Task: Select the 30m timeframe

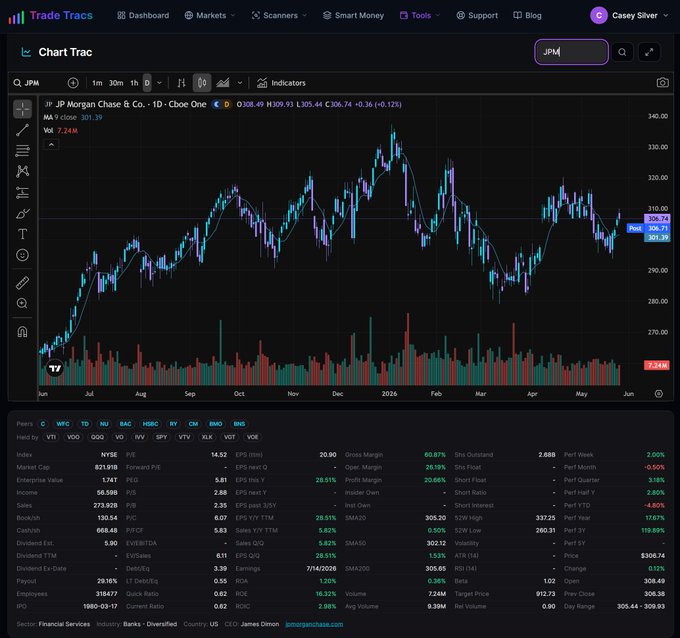Action: tap(116, 83)
